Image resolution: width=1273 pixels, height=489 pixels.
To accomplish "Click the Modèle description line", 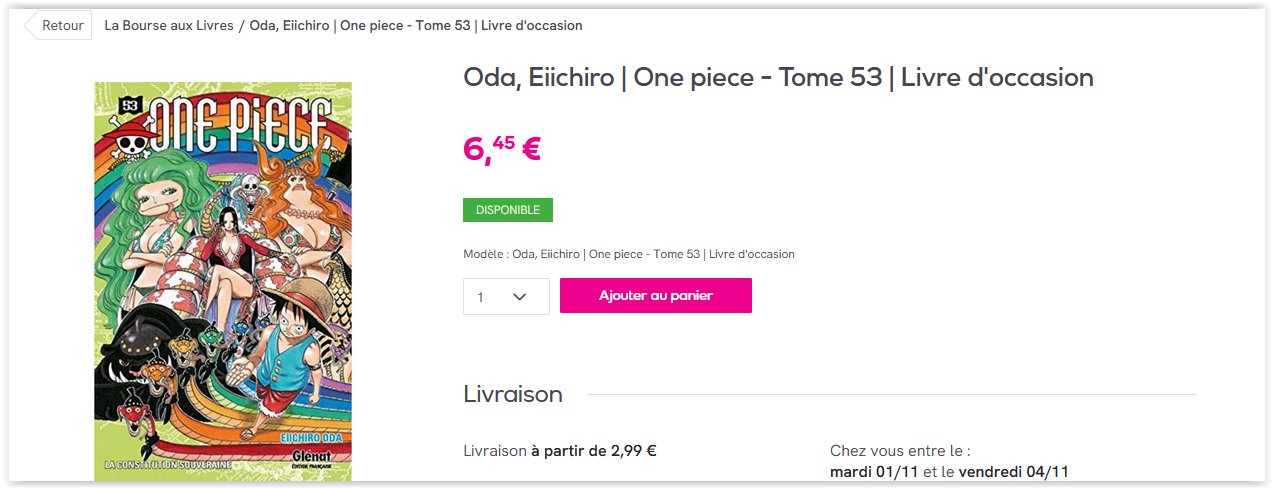I will click(x=629, y=254).
